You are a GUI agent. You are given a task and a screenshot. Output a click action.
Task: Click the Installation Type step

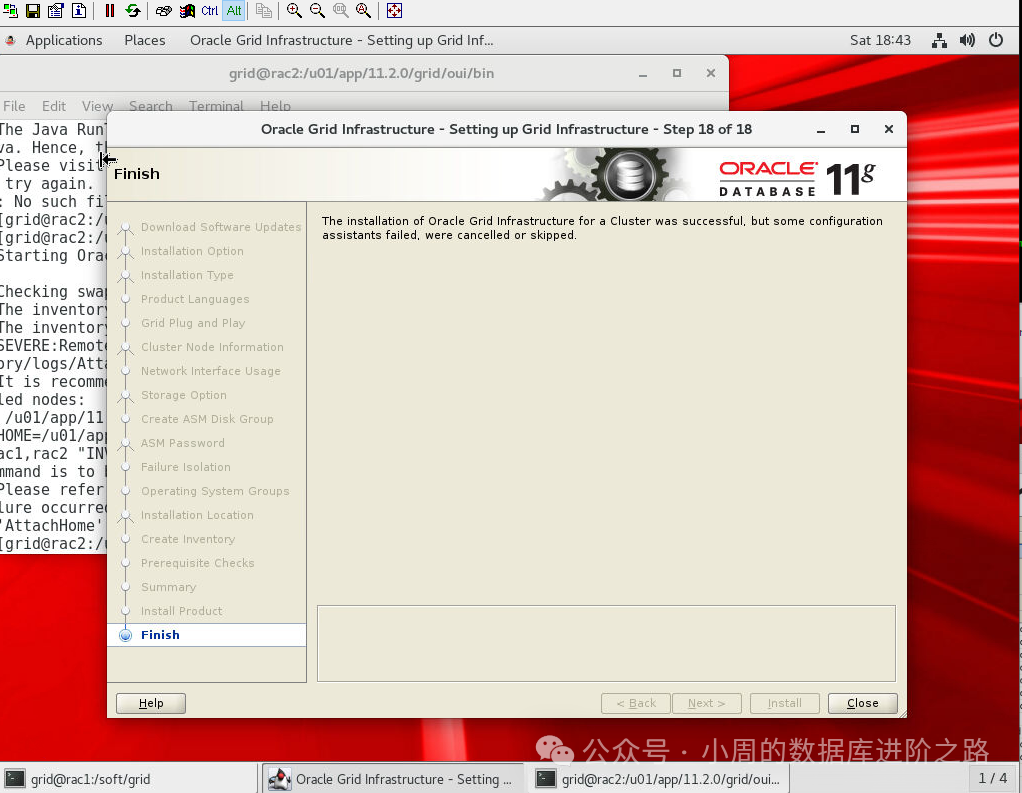(187, 275)
